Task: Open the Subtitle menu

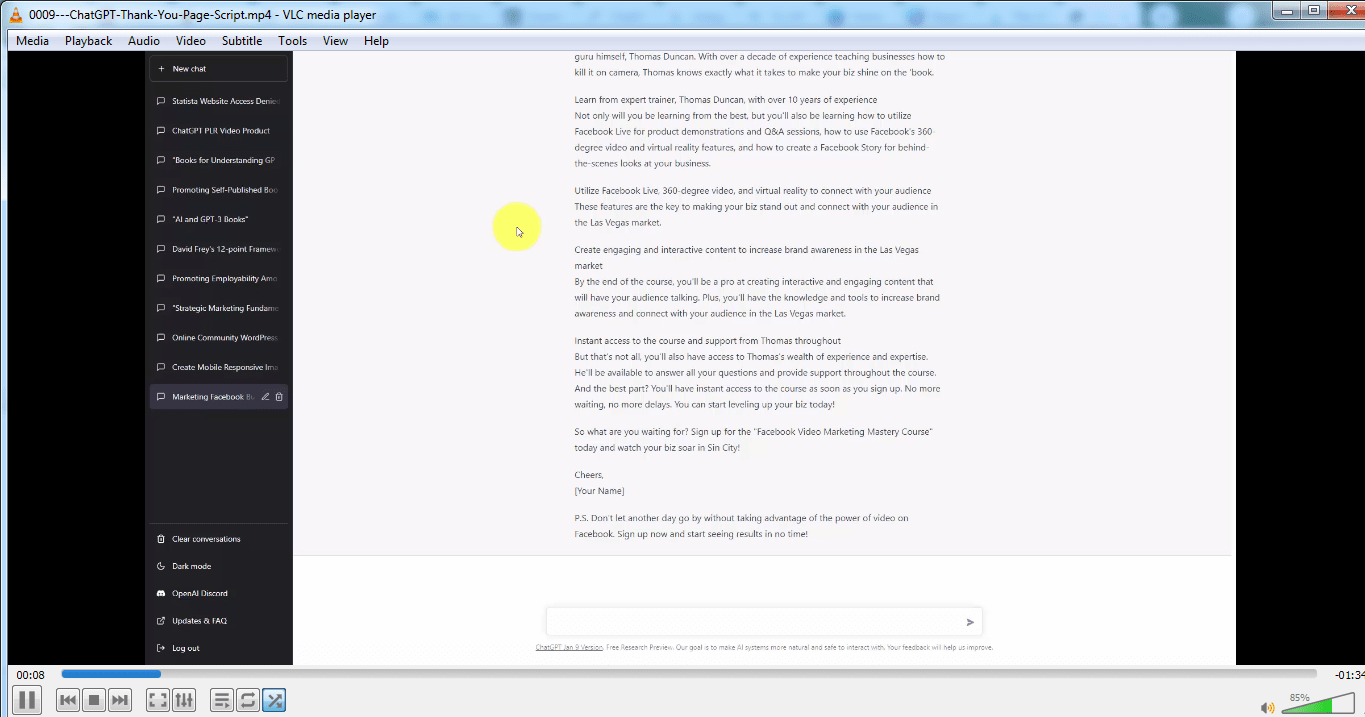Action: point(242,41)
